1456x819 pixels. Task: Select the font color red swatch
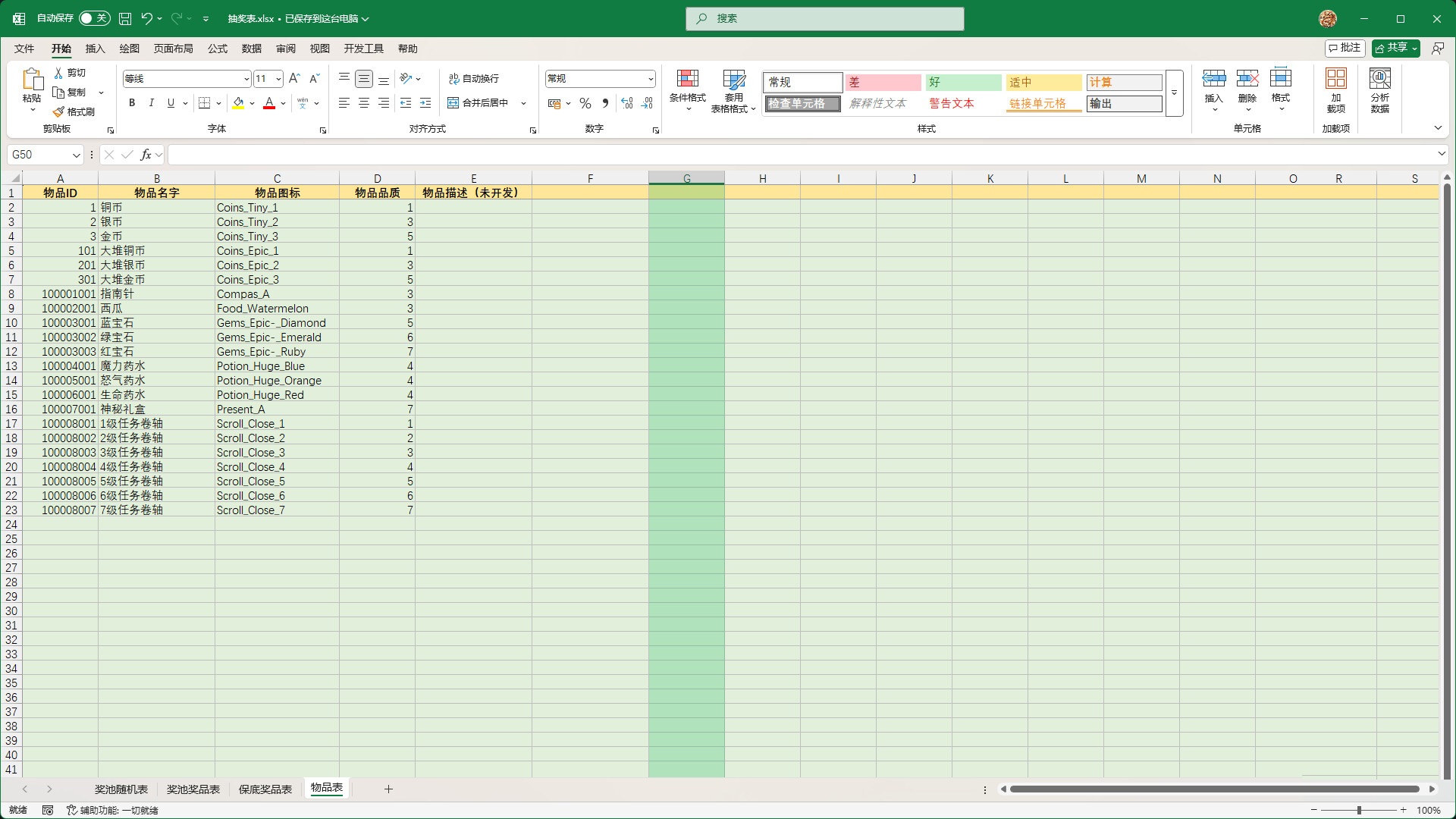(268, 108)
